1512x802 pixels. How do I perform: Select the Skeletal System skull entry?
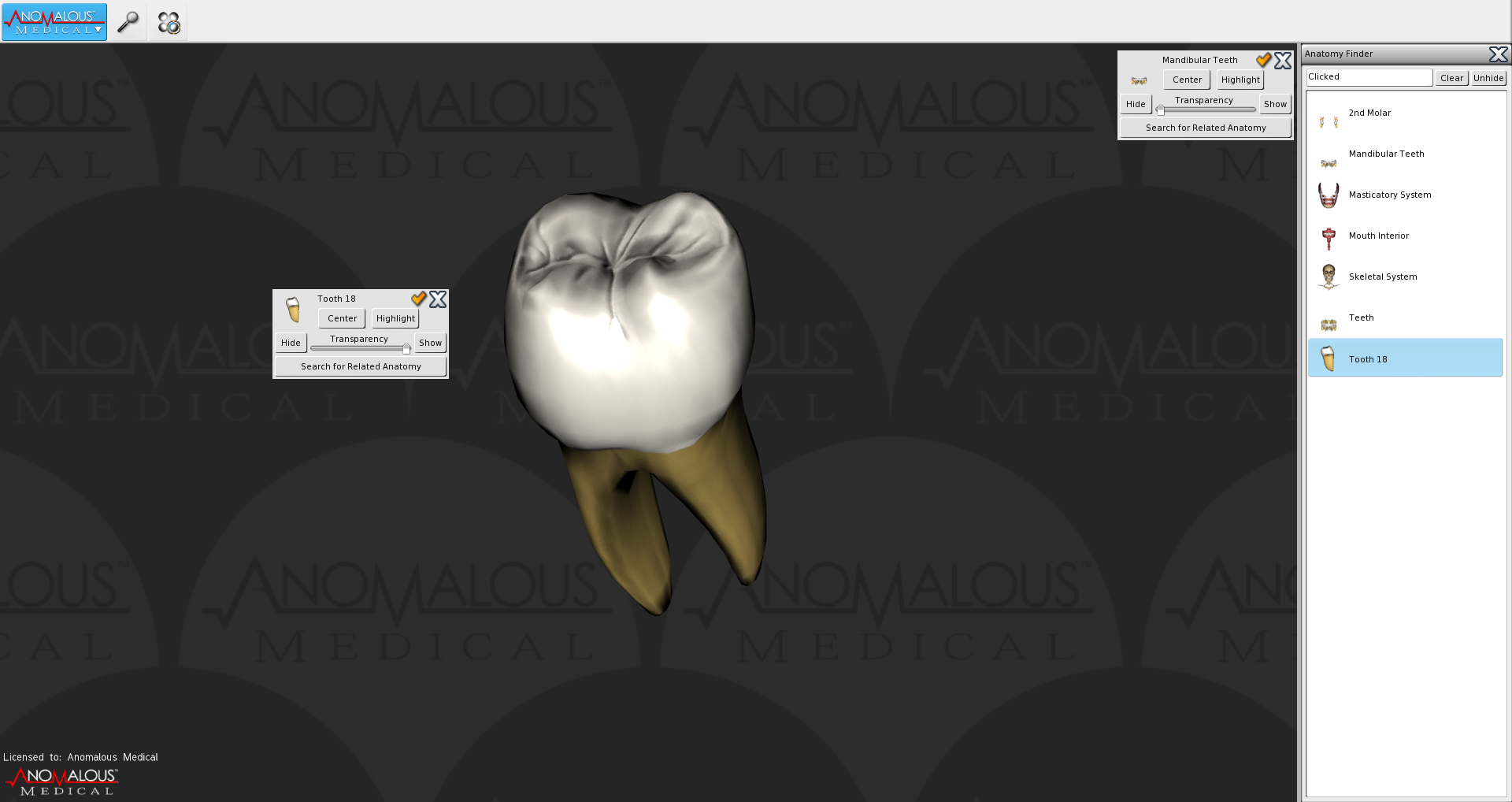tap(1382, 277)
